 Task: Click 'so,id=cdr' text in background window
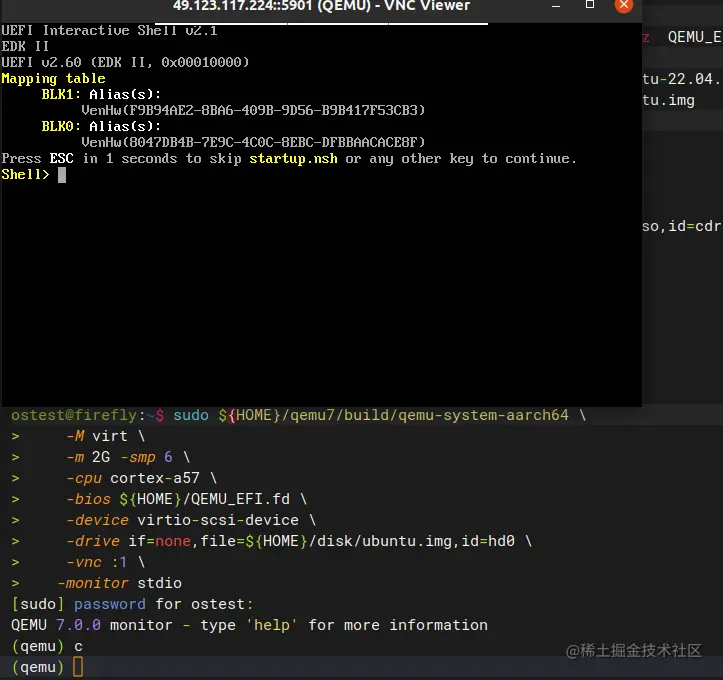[x=682, y=226]
